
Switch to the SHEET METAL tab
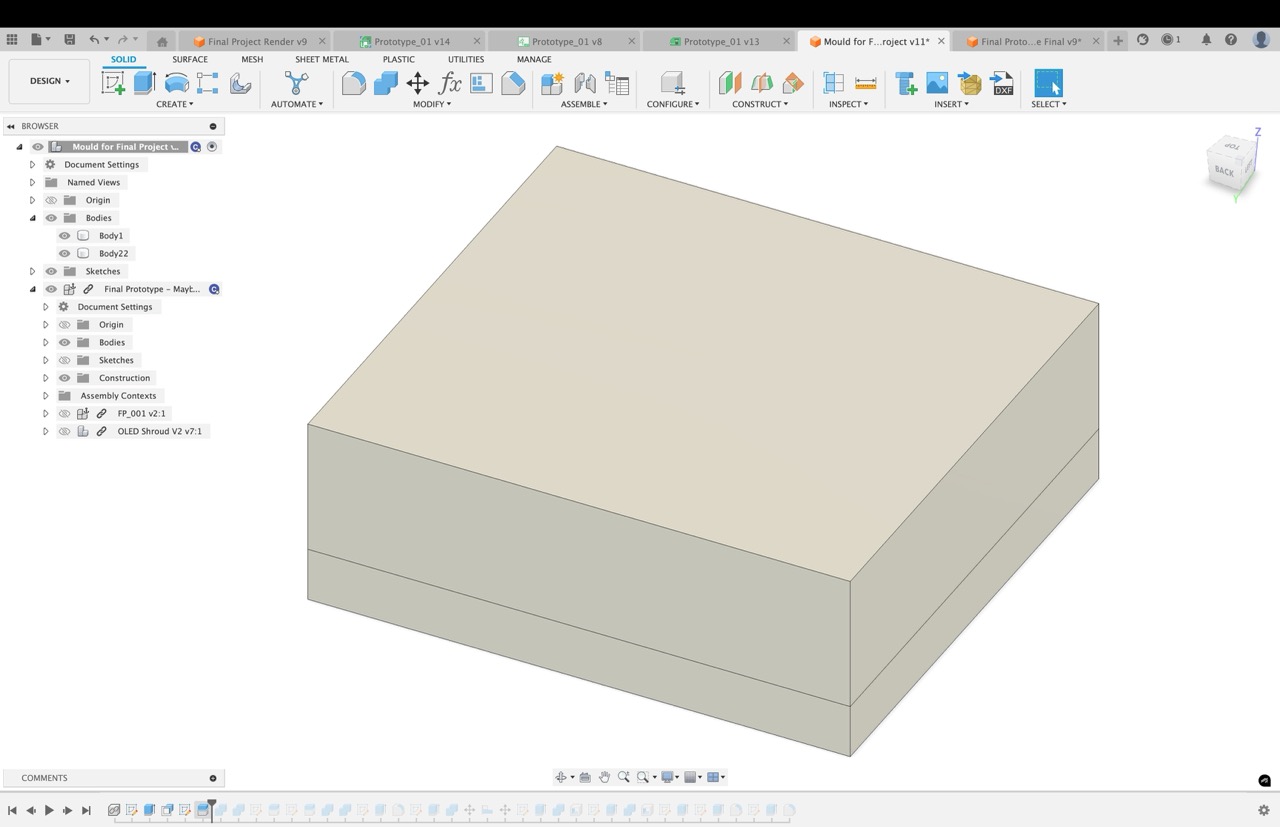[322, 59]
